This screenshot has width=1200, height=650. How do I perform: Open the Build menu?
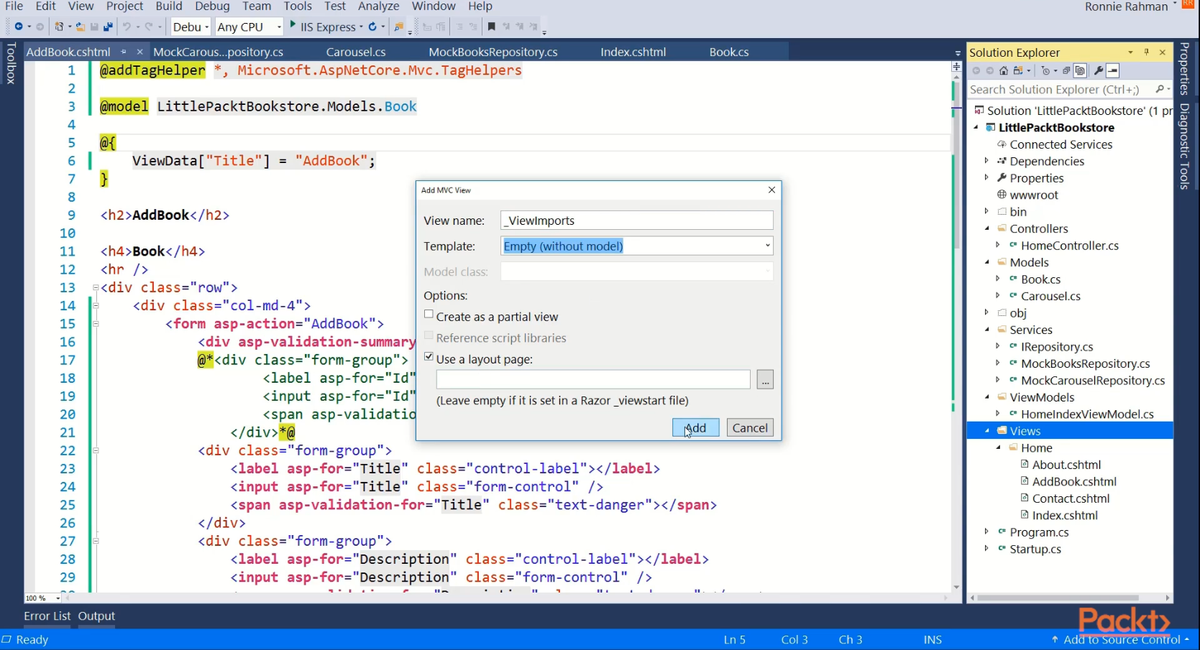click(x=168, y=7)
